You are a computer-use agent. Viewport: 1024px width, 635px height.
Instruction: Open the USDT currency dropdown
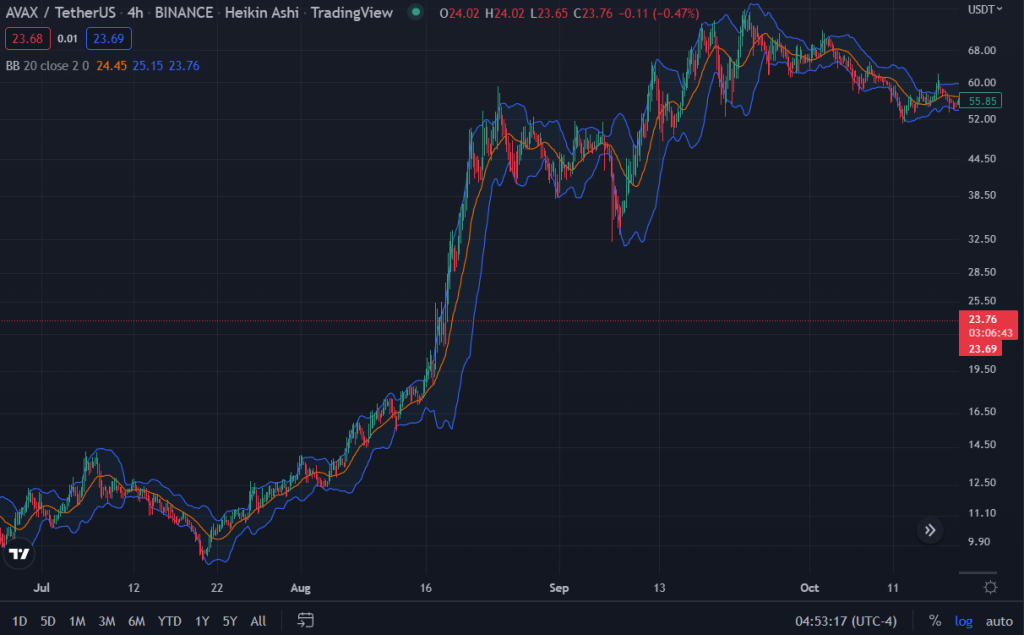tap(985, 9)
